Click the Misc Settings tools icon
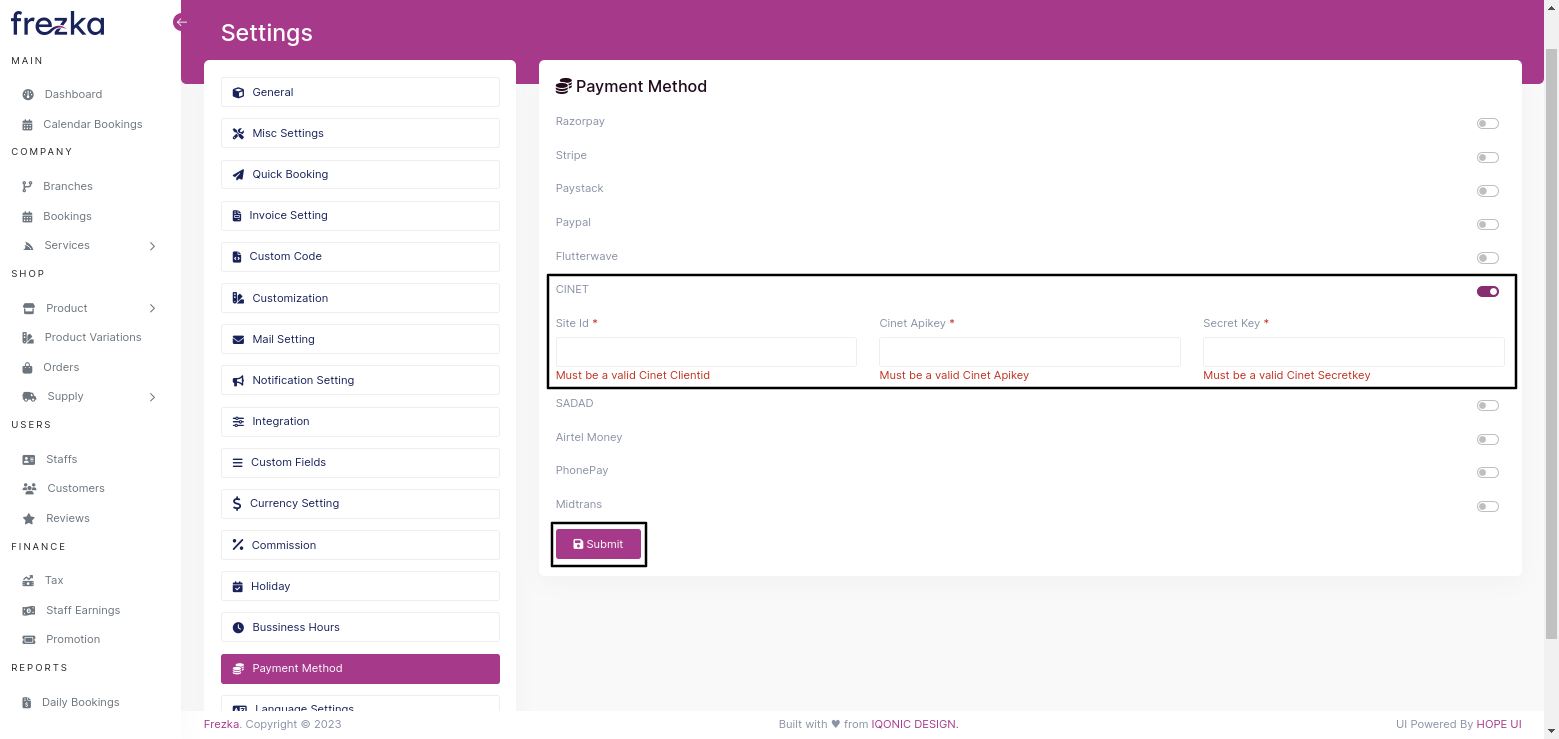Viewport: 1559px width, 739px height. click(238, 133)
